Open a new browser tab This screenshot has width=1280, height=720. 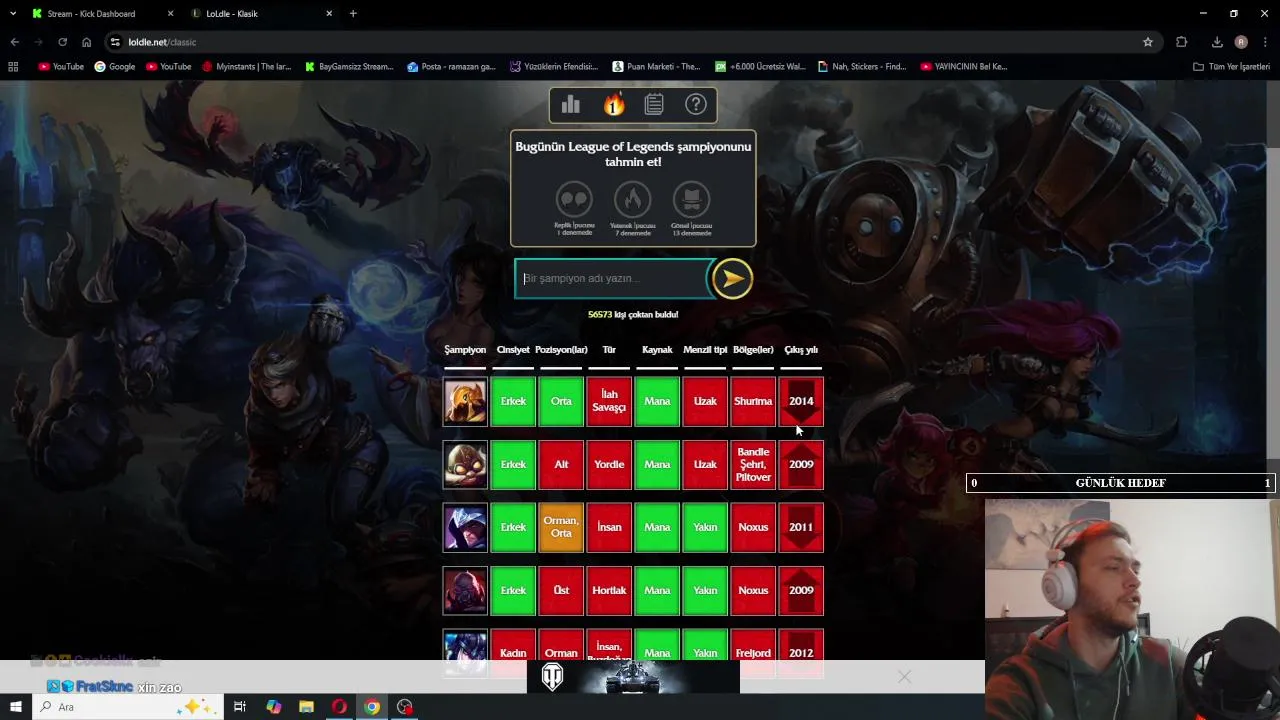pyautogui.click(x=353, y=14)
